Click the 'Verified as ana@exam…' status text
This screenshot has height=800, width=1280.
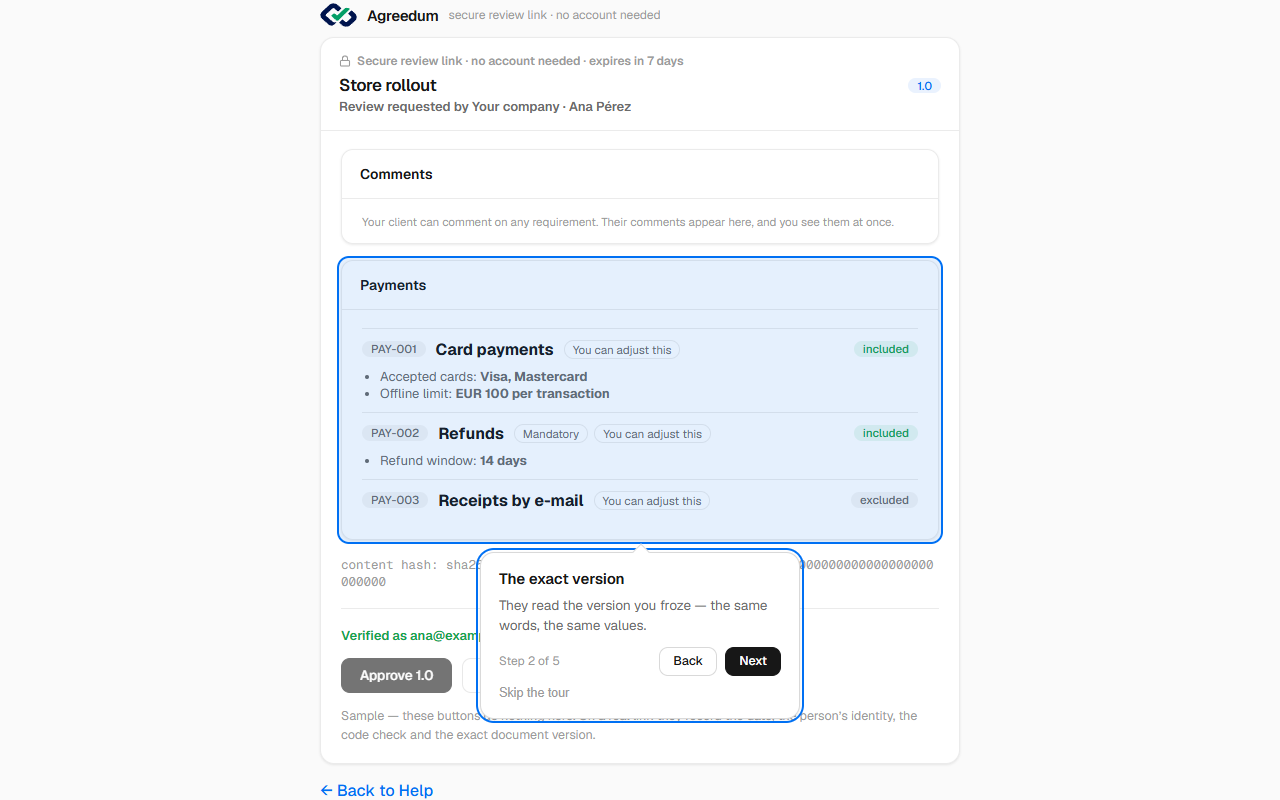pyautogui.click(x=410, y=636)
